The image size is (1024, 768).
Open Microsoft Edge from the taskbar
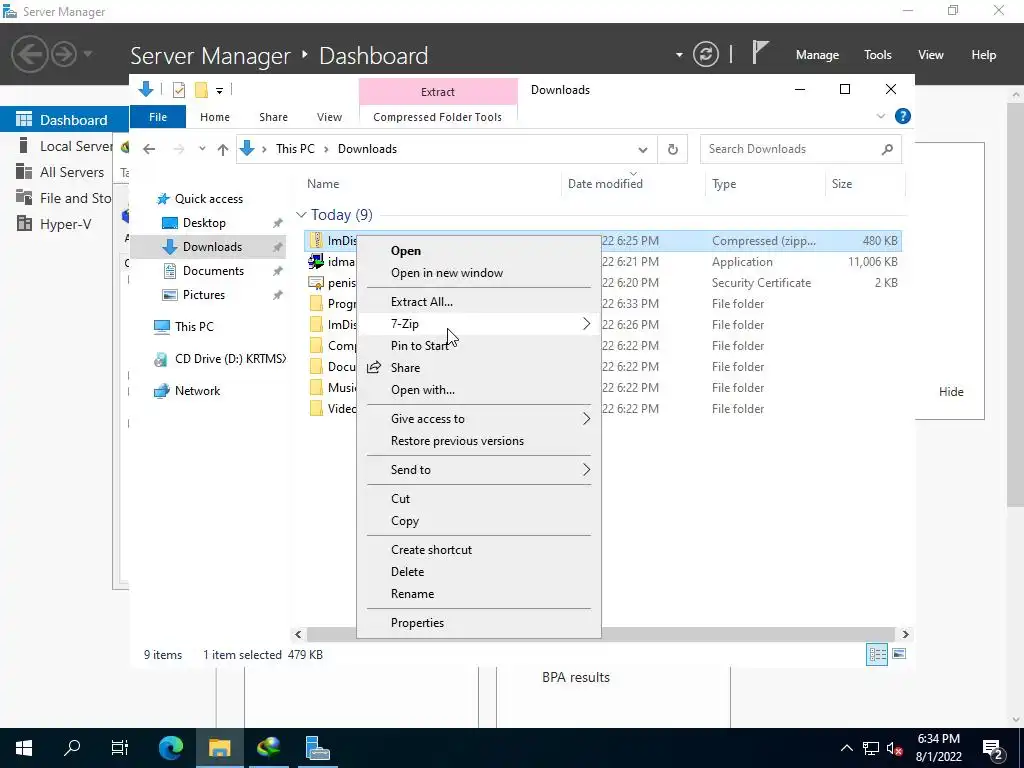pos(171,748)
